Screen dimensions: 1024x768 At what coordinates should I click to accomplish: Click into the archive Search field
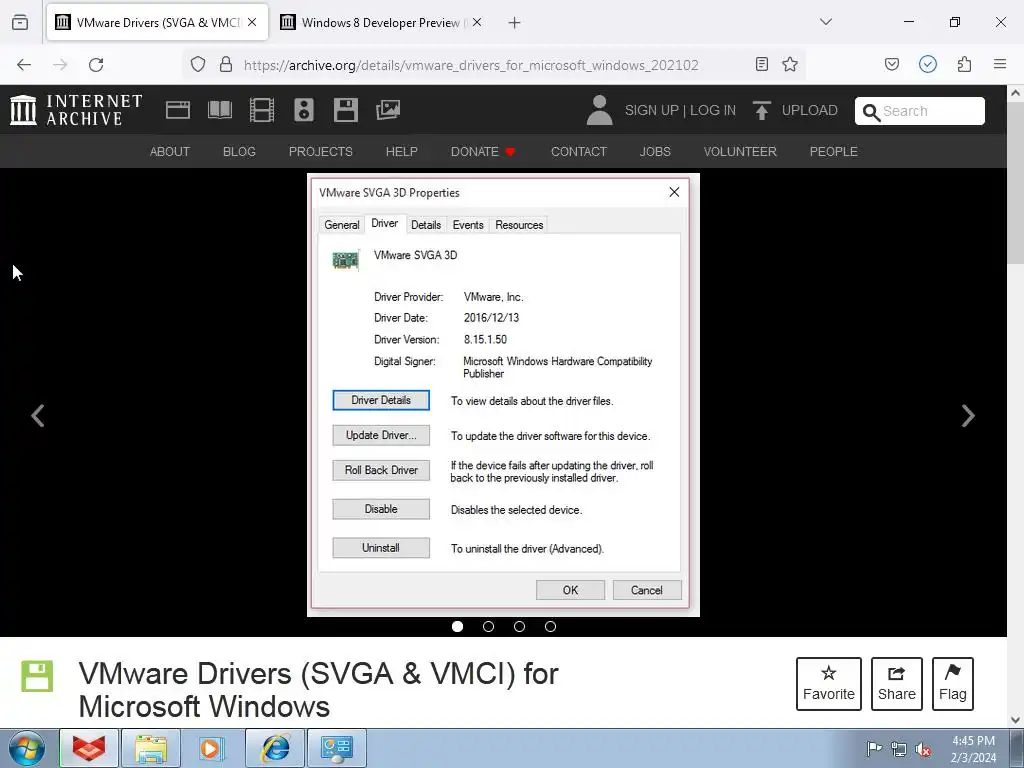[x=920, y=111]
